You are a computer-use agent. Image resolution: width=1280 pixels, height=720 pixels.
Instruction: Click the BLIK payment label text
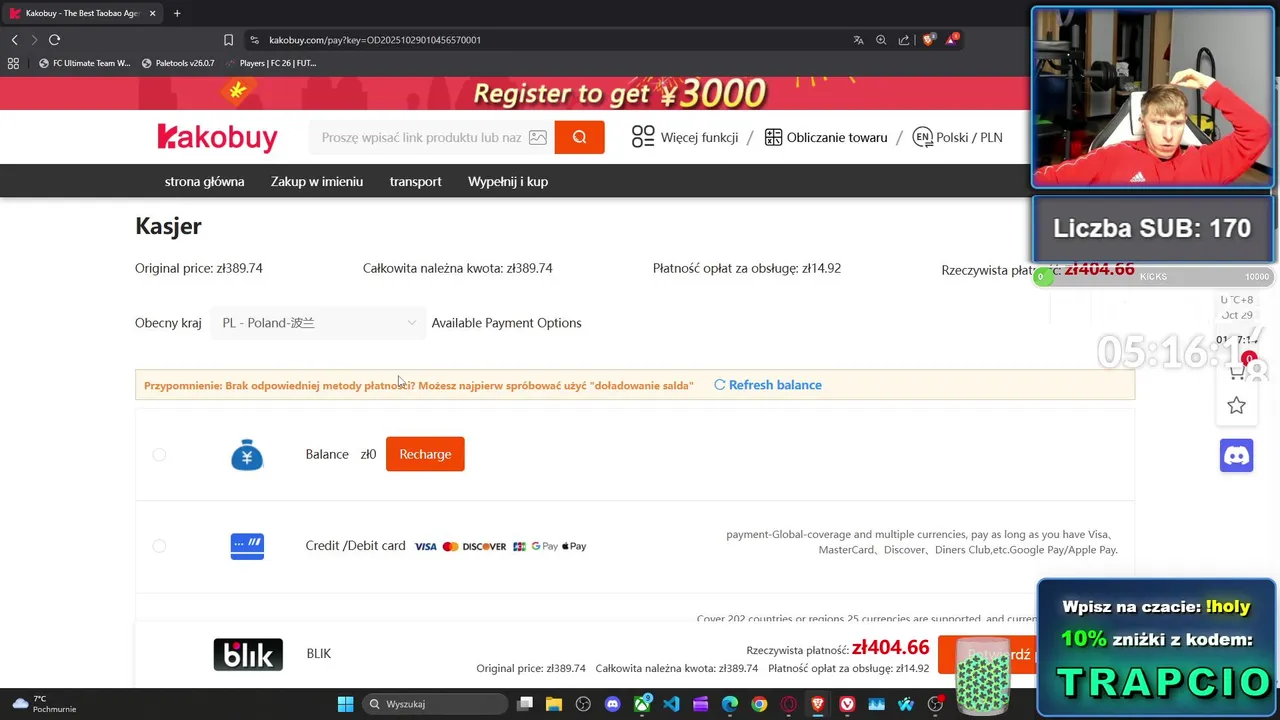pos(319,654)
